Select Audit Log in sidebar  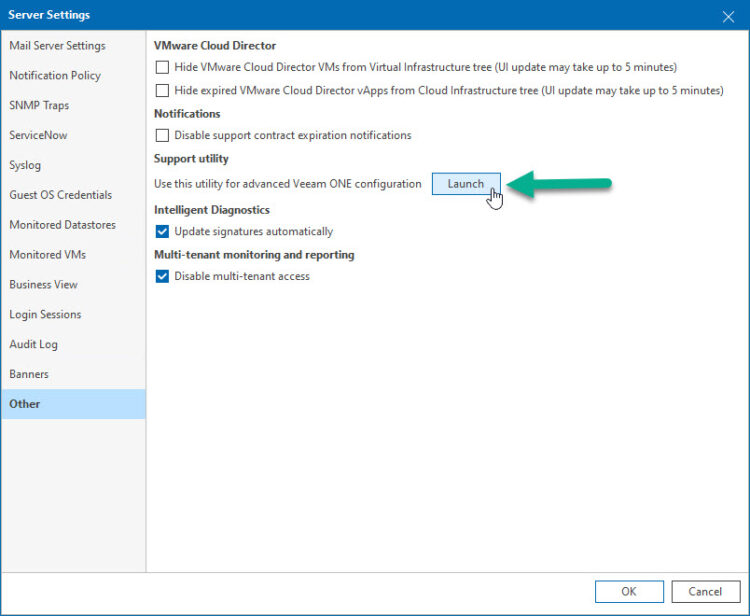(x=33, y=344)
